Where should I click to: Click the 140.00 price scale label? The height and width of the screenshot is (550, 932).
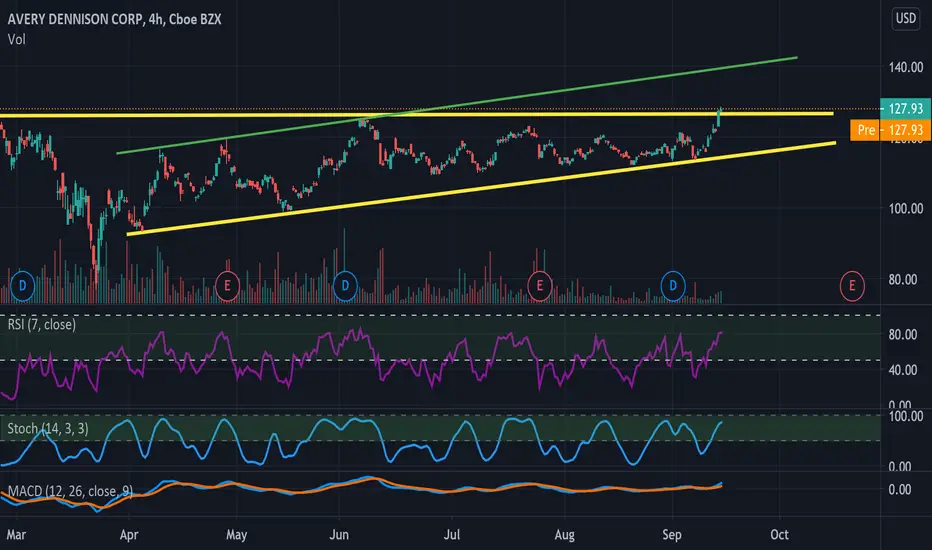tap(906, 67)
